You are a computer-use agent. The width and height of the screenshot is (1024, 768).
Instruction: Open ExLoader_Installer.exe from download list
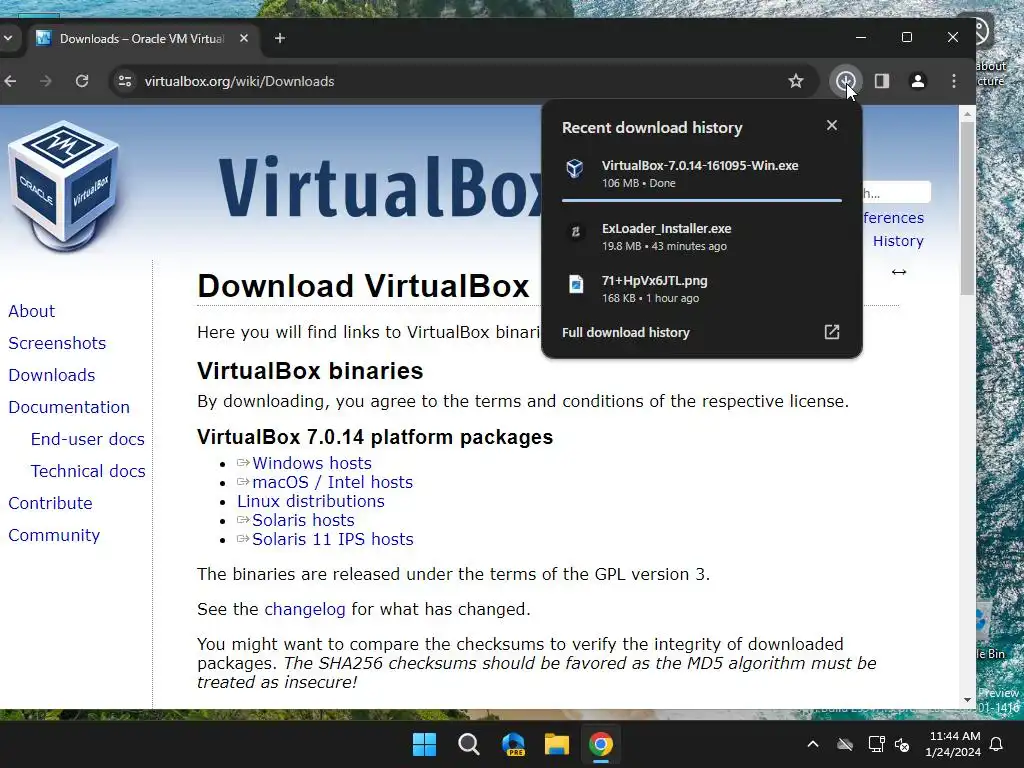click(701, 236)
